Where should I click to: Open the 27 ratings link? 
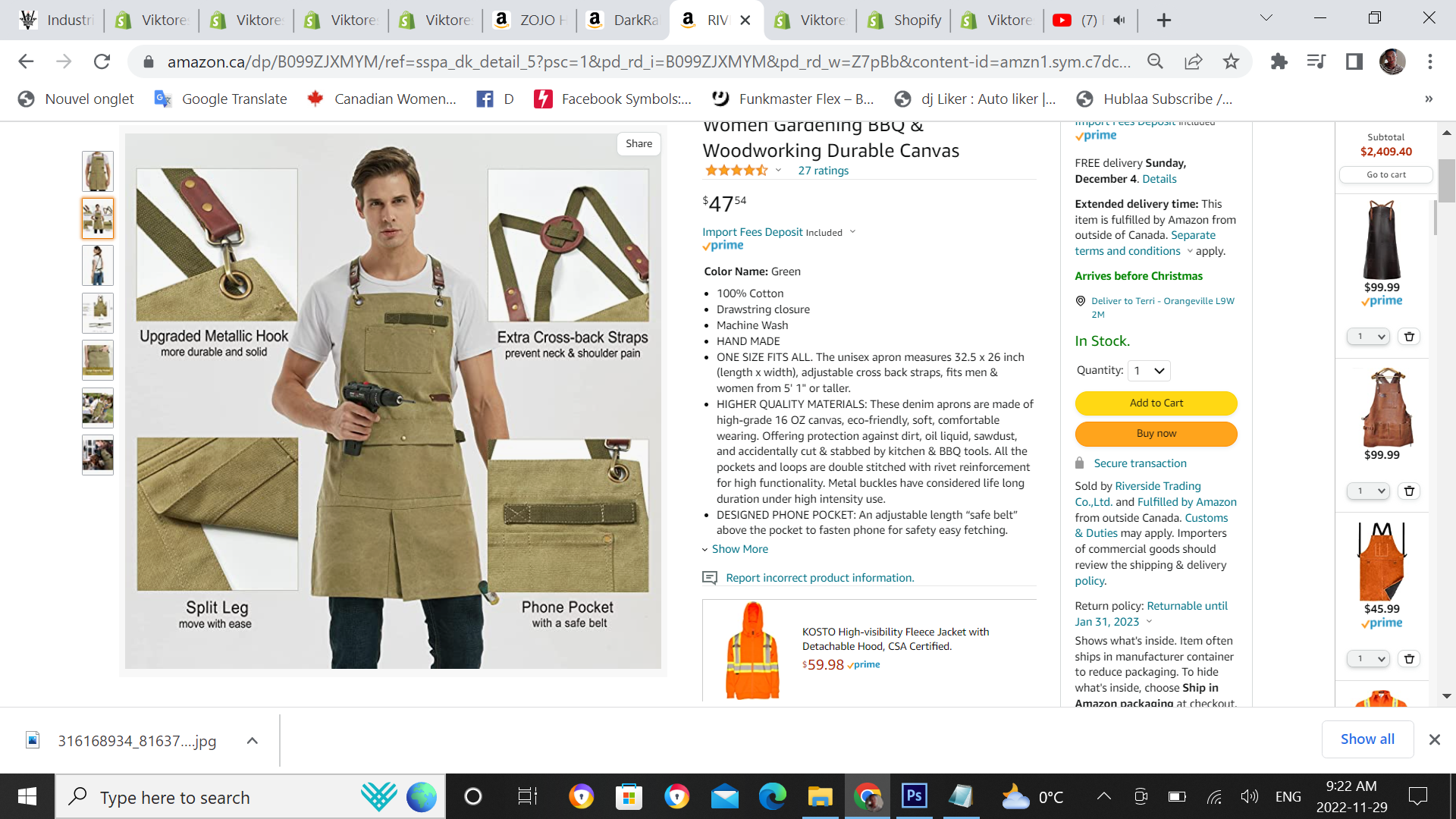[x=823, y=171]
